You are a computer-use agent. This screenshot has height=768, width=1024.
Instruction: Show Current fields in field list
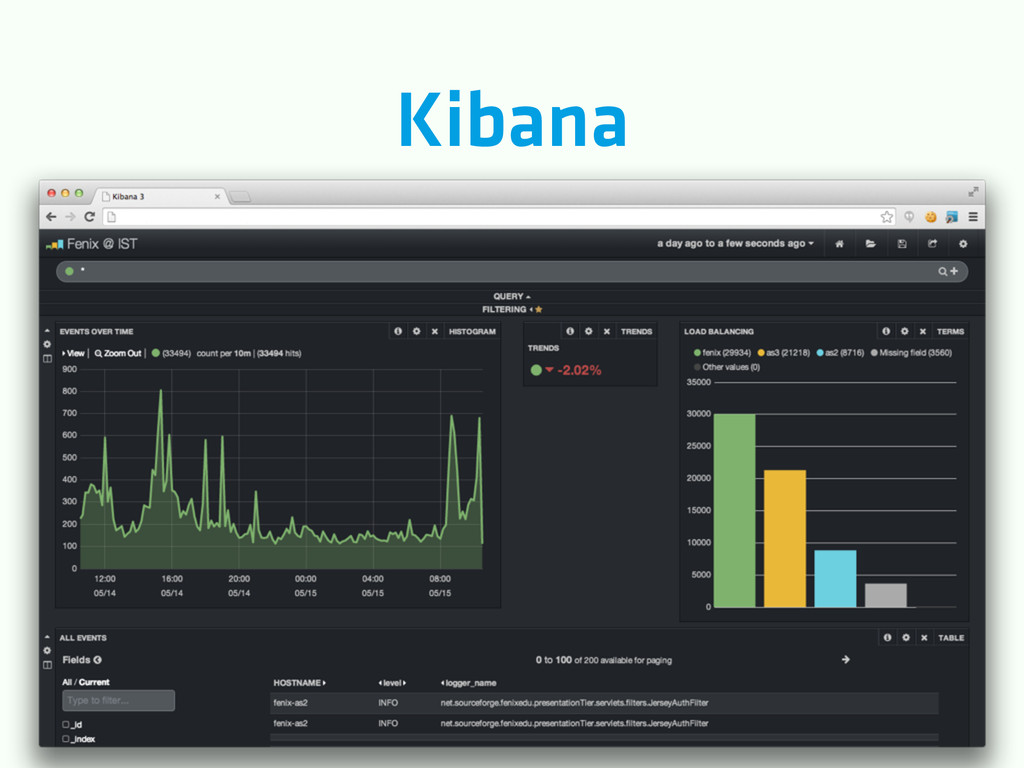tap(94, 682)
